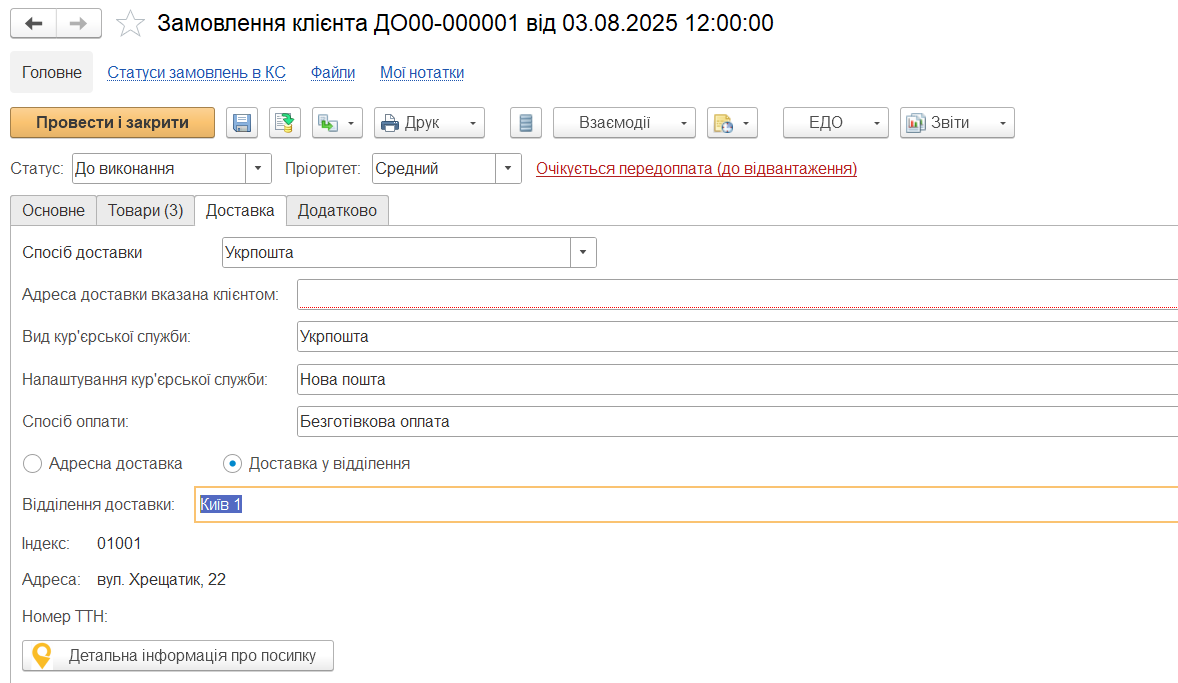1178x683 pixels.
Task: Save the document with the floppy disk icon
Action: (x=242, y=122)
